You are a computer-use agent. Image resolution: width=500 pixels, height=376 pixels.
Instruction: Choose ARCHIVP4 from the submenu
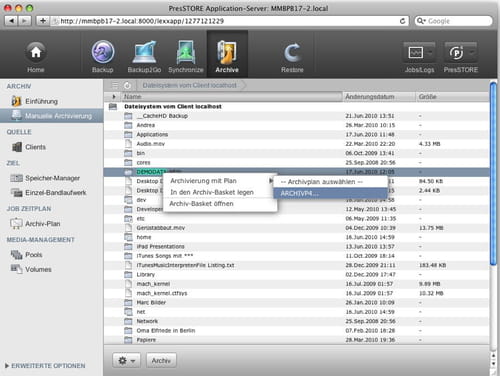330,194
